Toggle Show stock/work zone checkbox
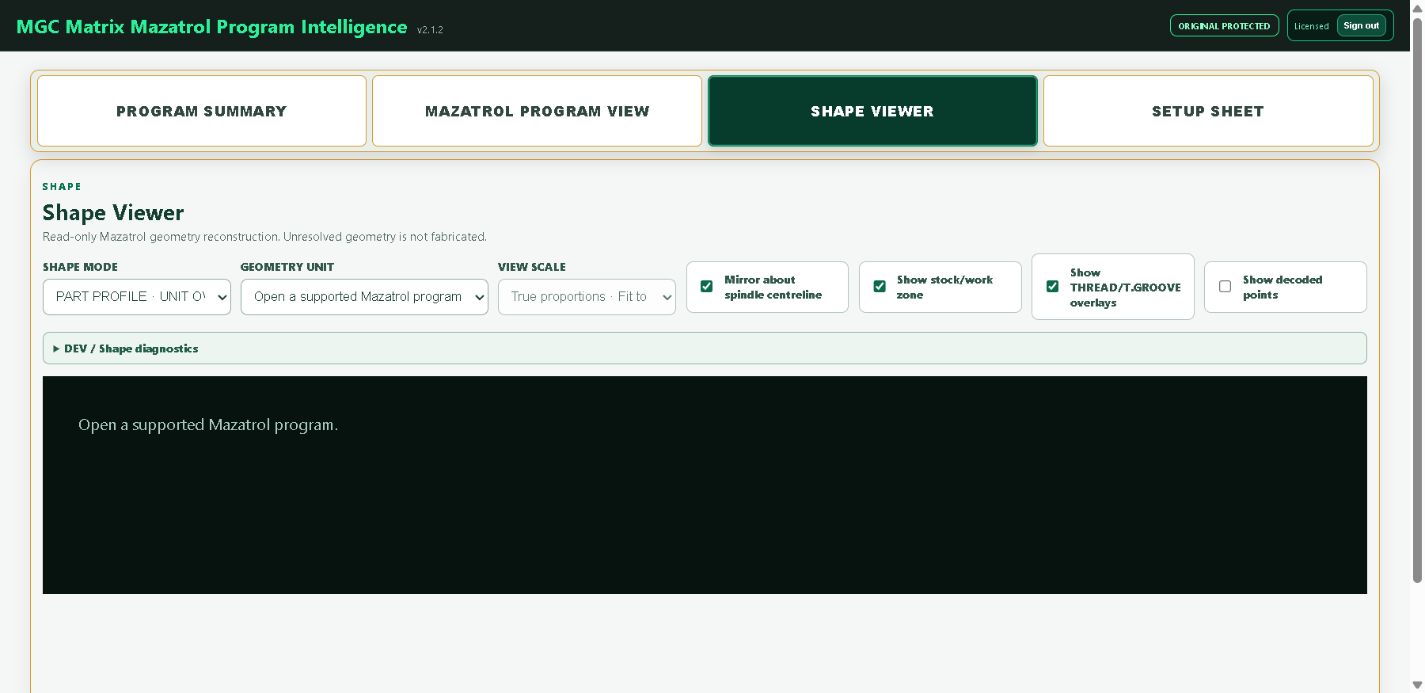This screenshot has height=693, width=1425. pyautogui.click(x=880, y=286)
